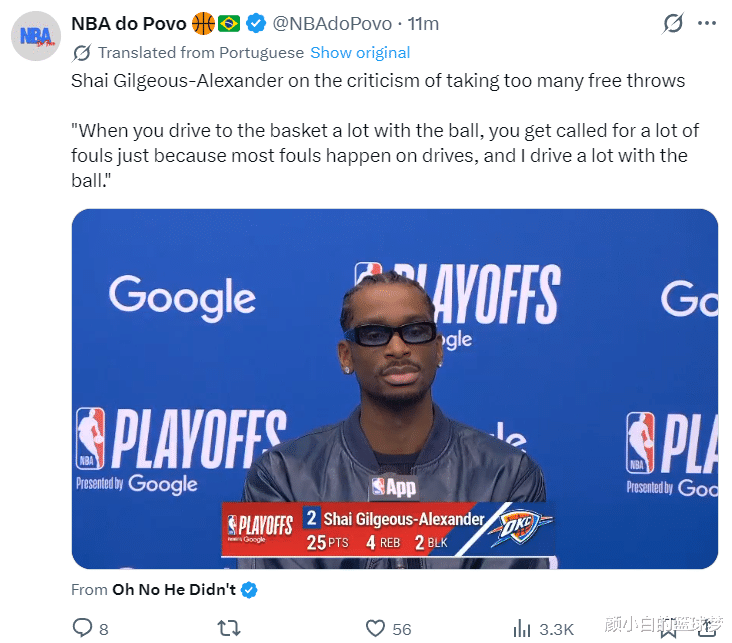Share the post via share icon
The image size is (732, 643).
708,628
